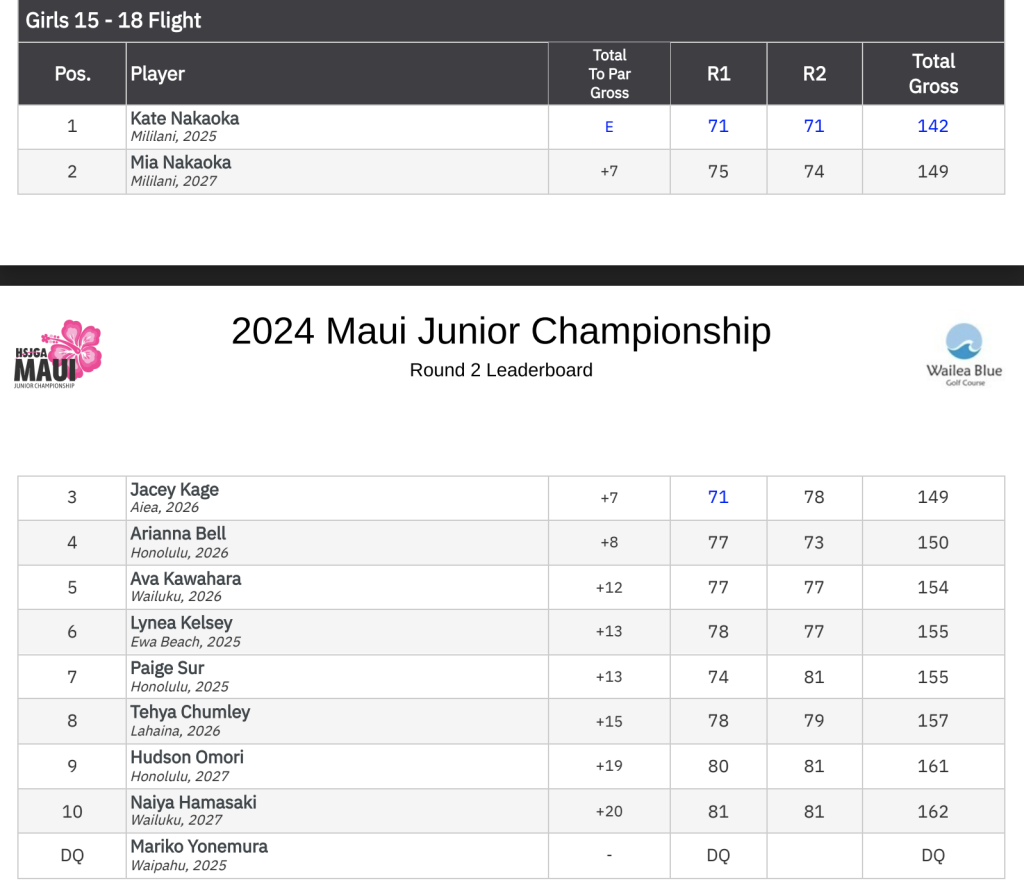Viewport: 1024px width, 883px height.
Task: Click the Pos. column header
Action: click(x=72, y=74)
